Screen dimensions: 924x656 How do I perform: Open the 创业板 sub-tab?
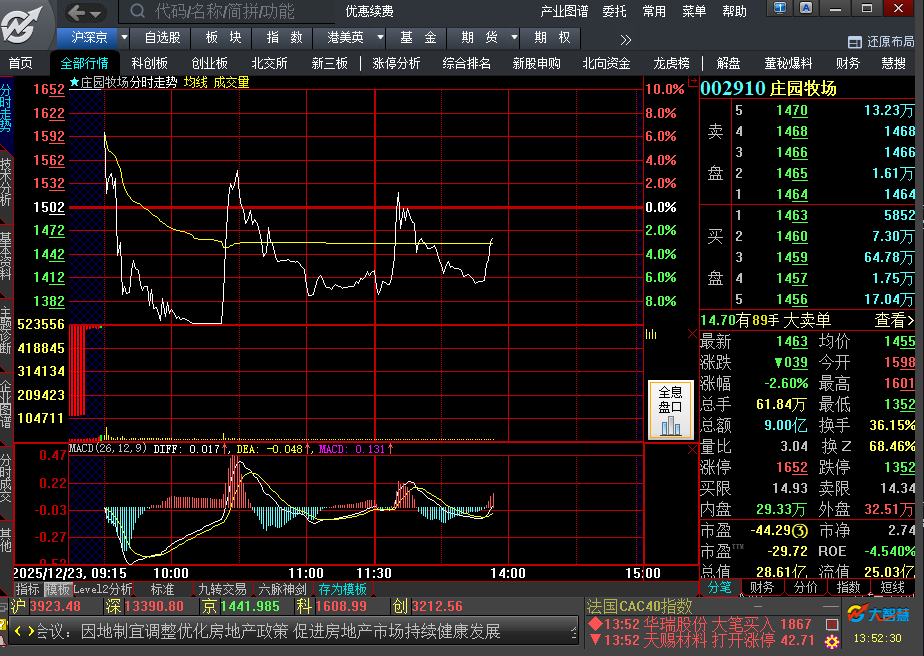[x=210, y=63]
